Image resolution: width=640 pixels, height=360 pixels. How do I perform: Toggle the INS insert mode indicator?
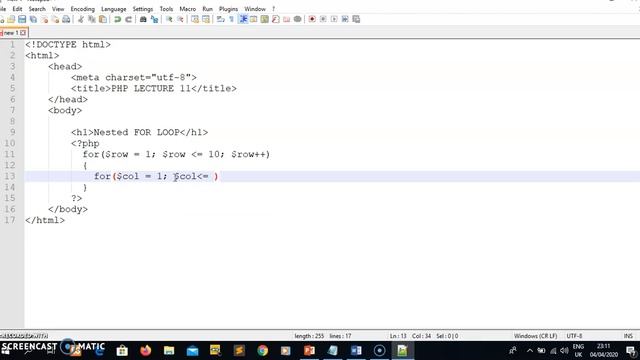[x=628, y=336]
